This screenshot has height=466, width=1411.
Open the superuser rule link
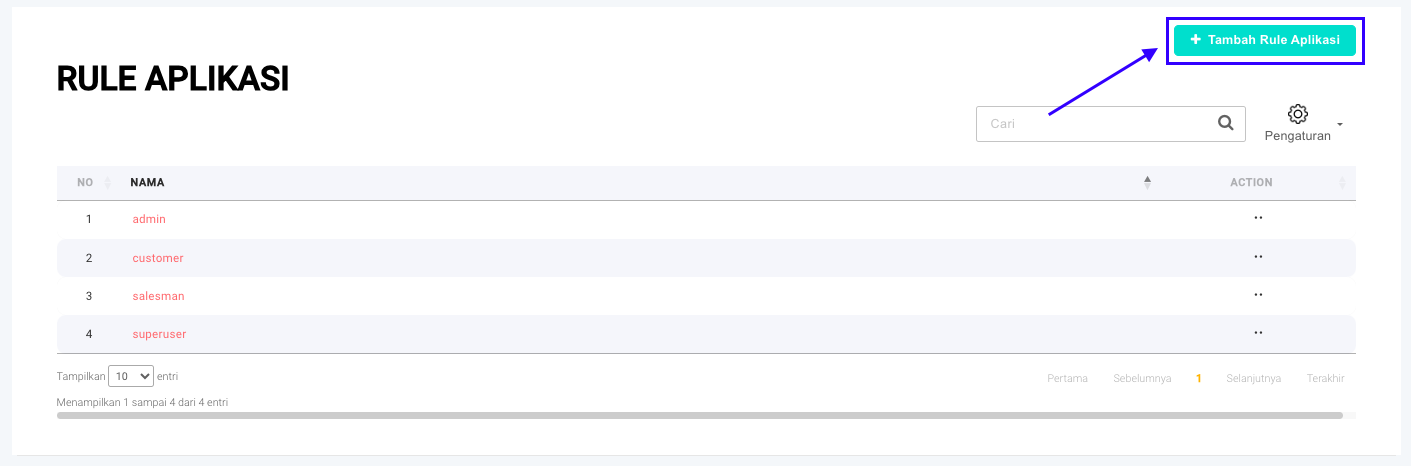(x=159, y=334)
